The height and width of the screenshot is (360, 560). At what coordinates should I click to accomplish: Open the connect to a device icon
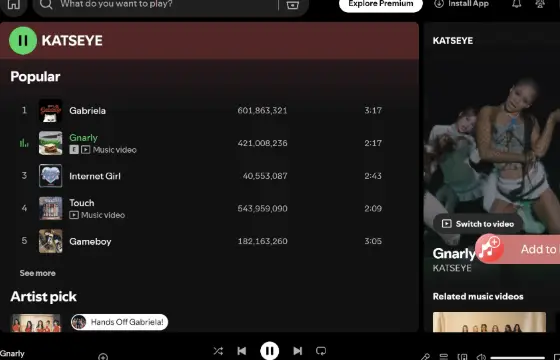coord(462,356)
